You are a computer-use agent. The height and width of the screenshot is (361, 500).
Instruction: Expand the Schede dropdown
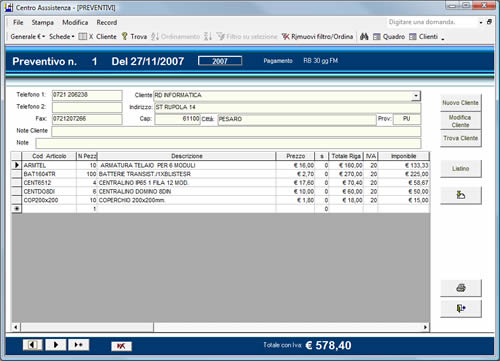62,37
